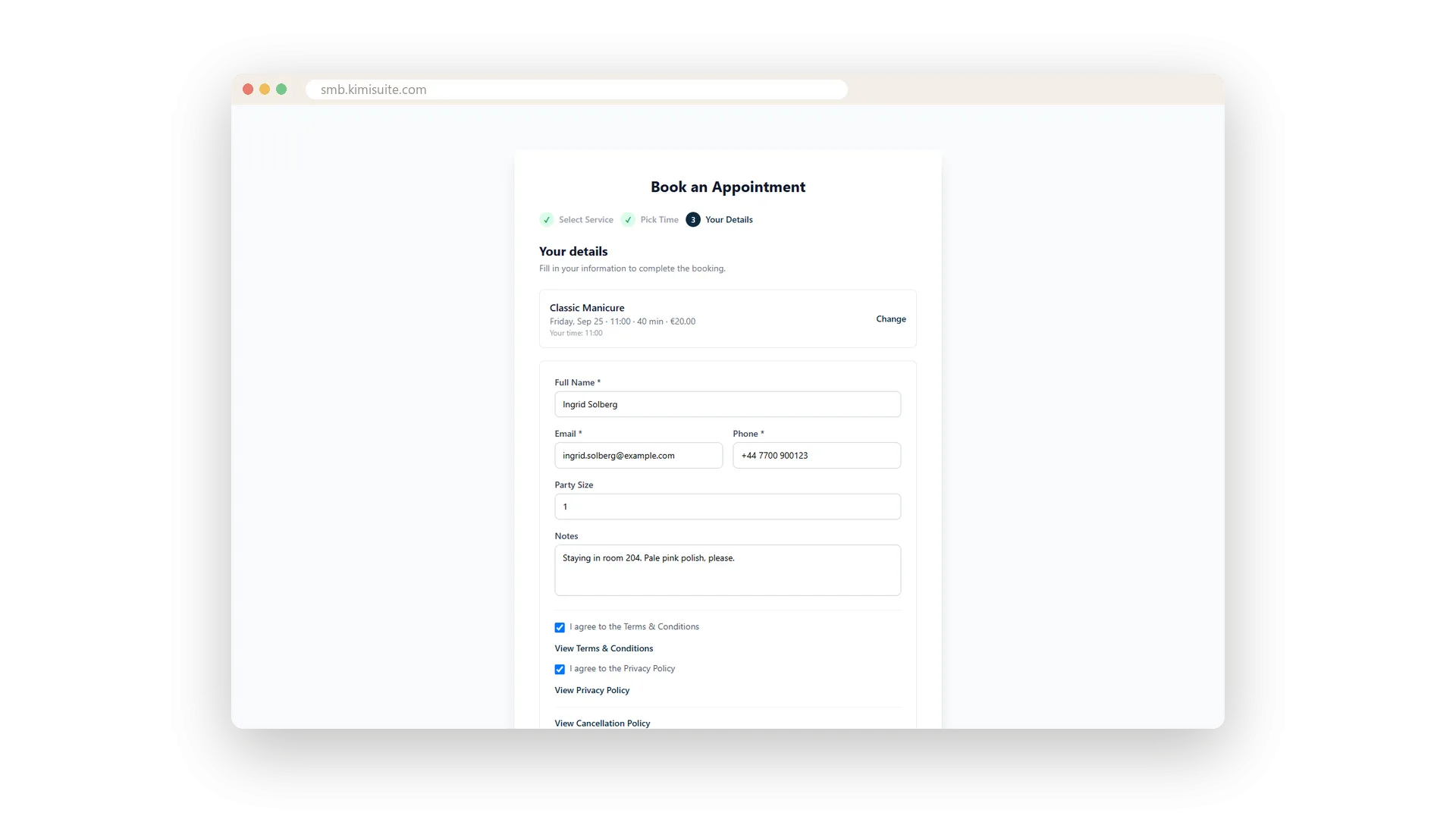This screenshot has height=819, width=1456.
Task: Click into the Phone input field
Action: tap(817, 456)
